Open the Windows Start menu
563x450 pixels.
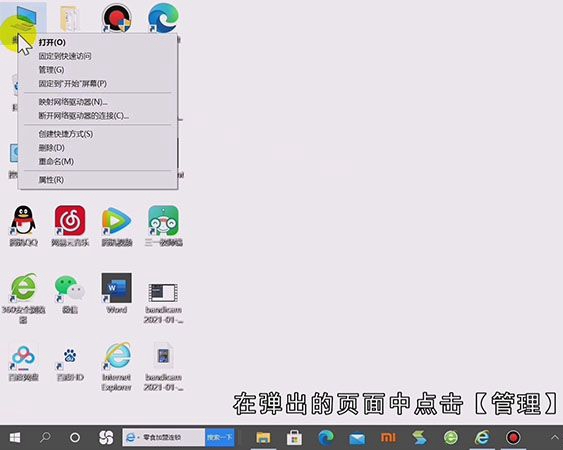click(15, 437)
